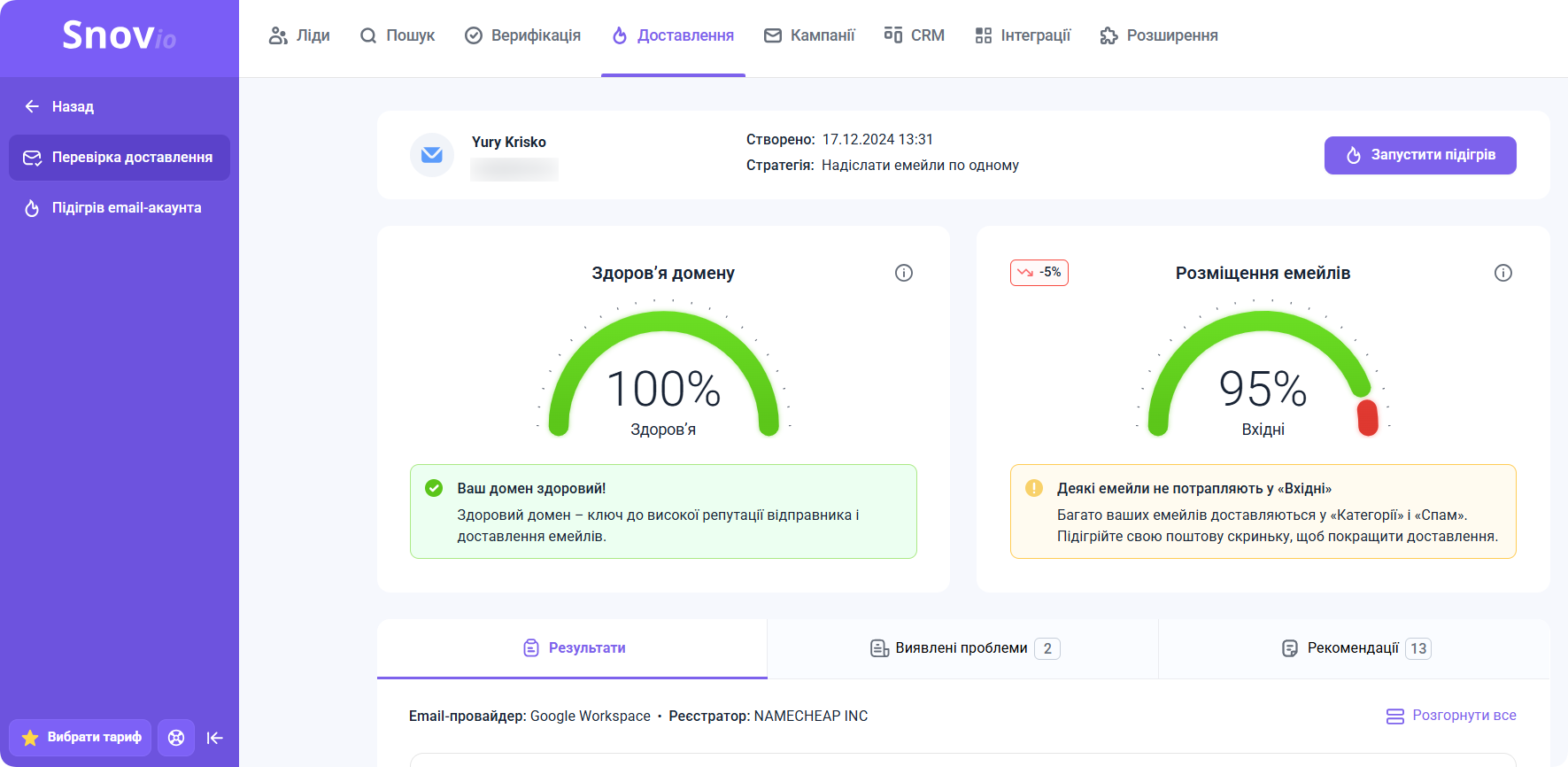Viewport: 1568px width, 767px height.
Task: Open the Ліди section
Action: click(299, 35)
